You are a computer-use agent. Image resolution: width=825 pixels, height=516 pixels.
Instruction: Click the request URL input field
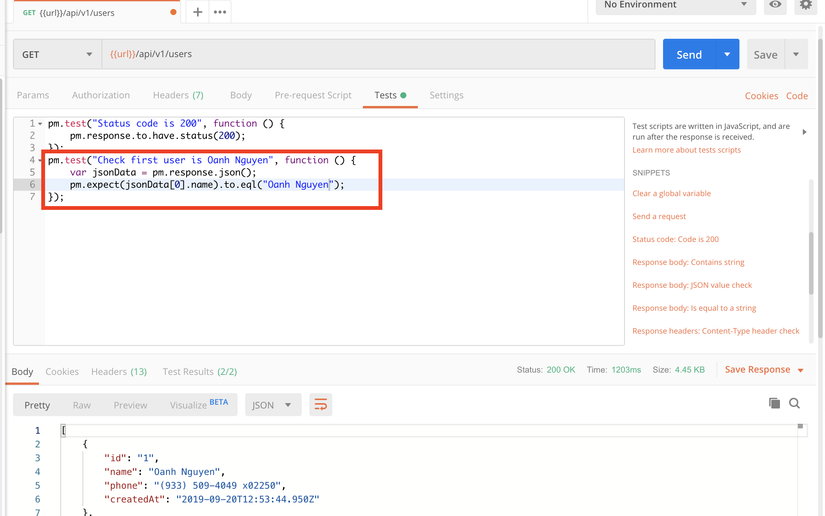[378, 54]
